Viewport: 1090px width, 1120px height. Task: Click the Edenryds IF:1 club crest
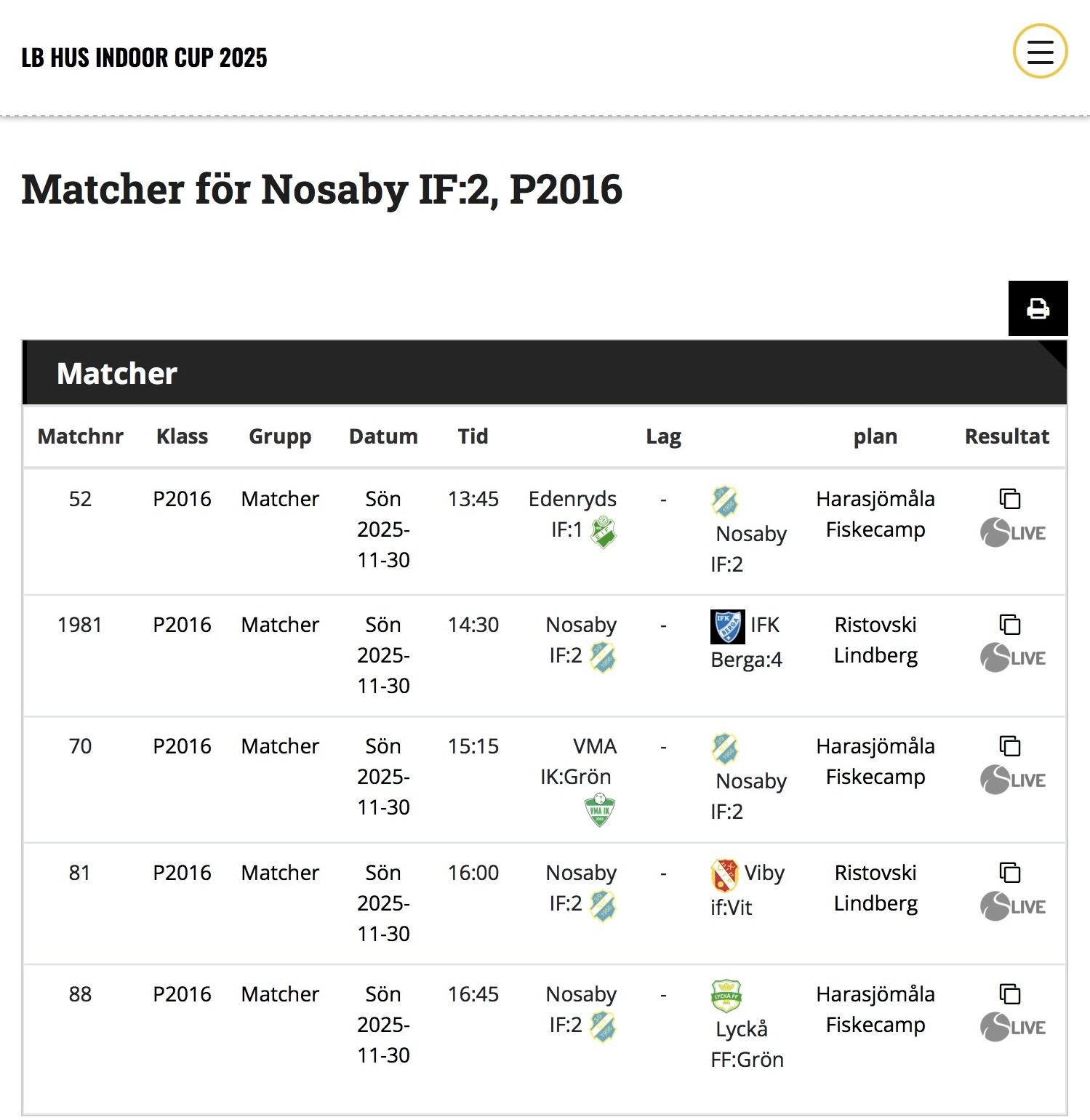tap(603, 532)
